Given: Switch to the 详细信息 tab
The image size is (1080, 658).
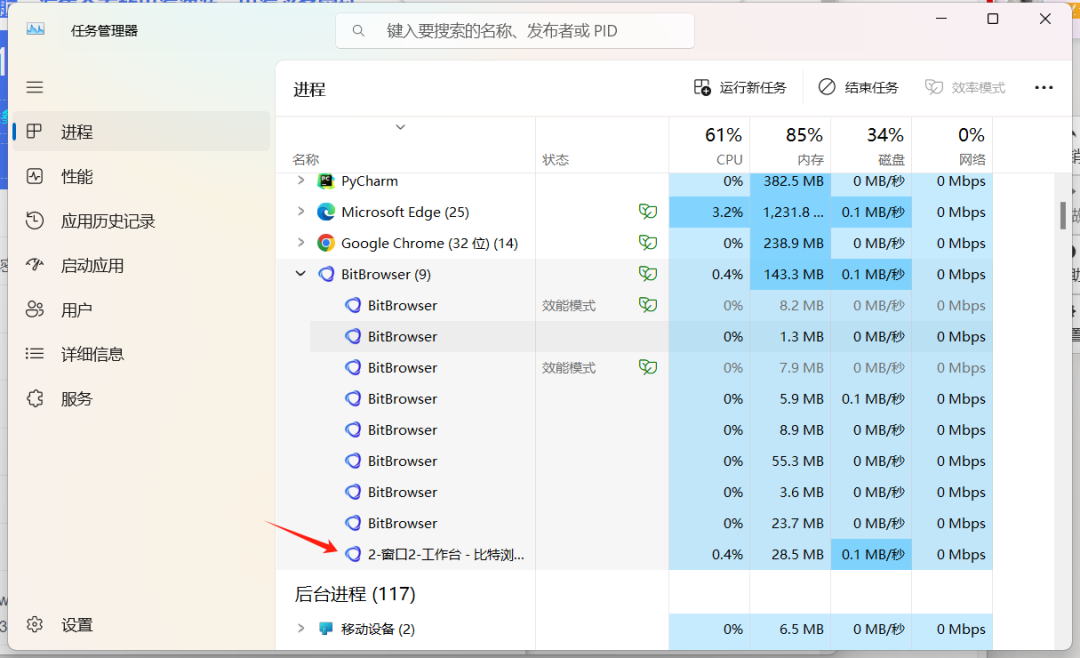Looking at the screenshot, I should [x=141, y=354].
